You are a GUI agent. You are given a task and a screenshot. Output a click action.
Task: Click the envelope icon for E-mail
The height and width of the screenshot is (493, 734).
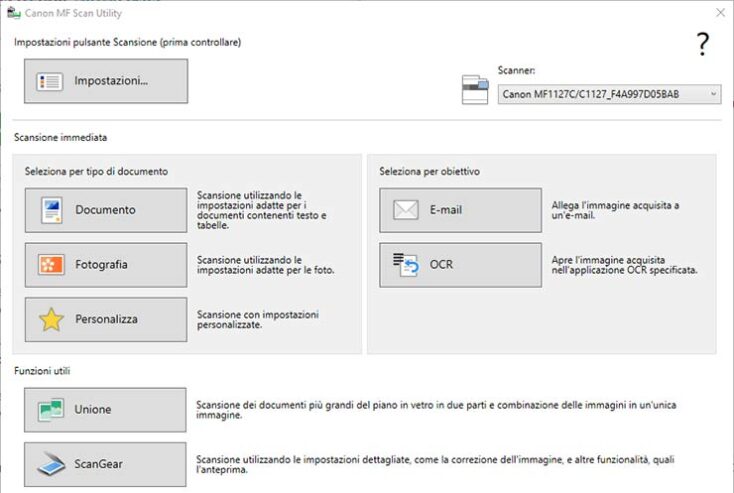405,210
